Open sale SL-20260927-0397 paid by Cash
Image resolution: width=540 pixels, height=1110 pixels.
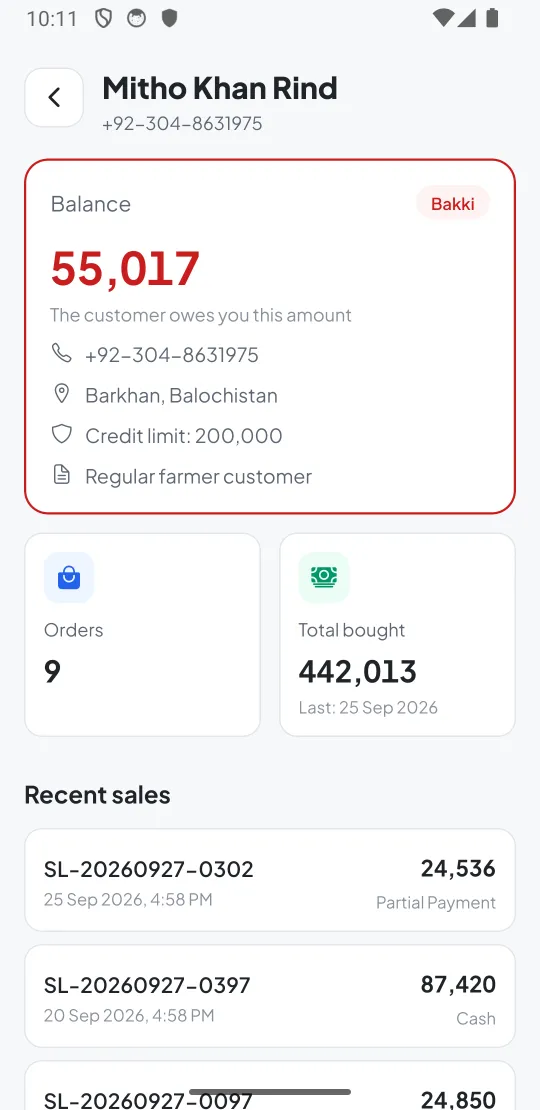tap(270, 995)
